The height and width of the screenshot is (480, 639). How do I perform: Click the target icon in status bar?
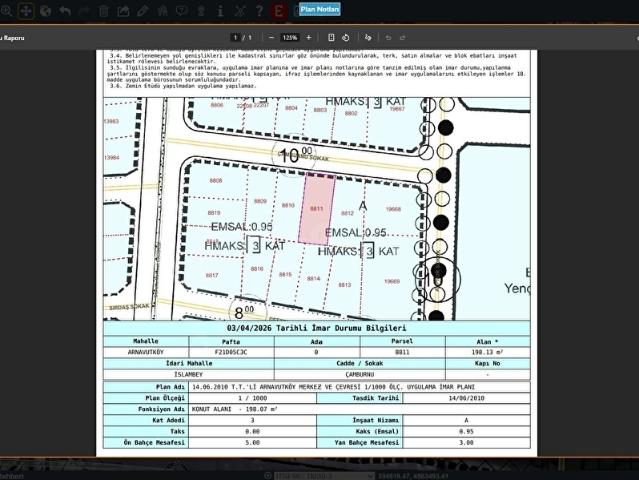(268, 476)
